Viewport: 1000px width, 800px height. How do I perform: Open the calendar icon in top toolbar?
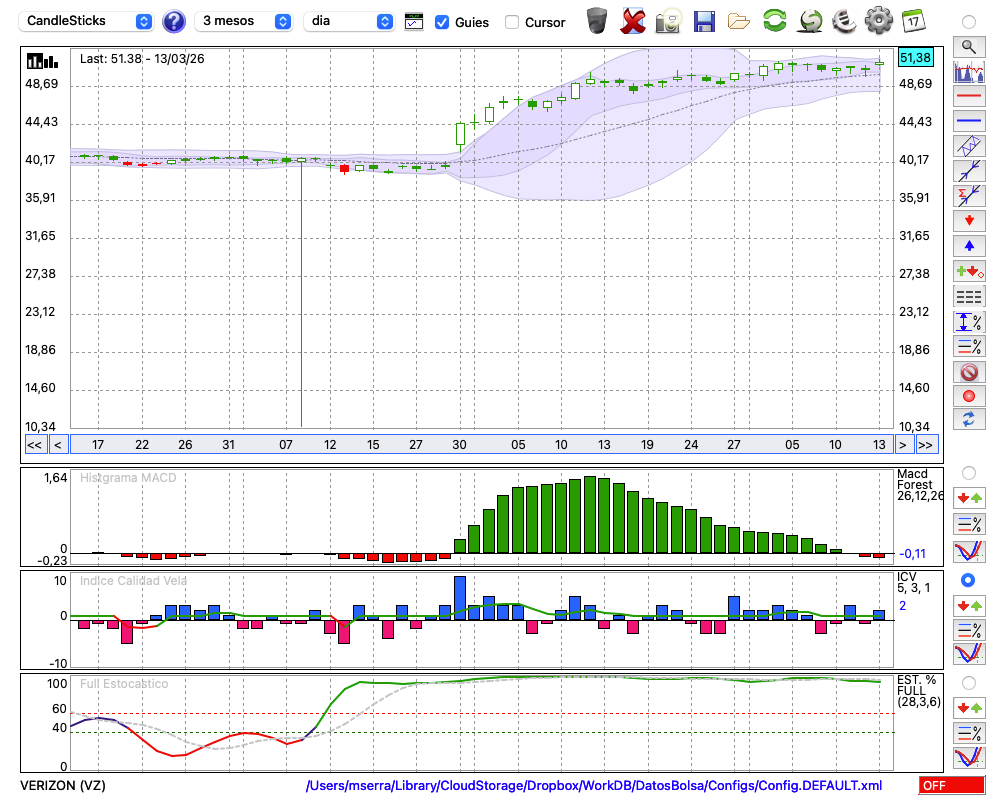point(912,21)
